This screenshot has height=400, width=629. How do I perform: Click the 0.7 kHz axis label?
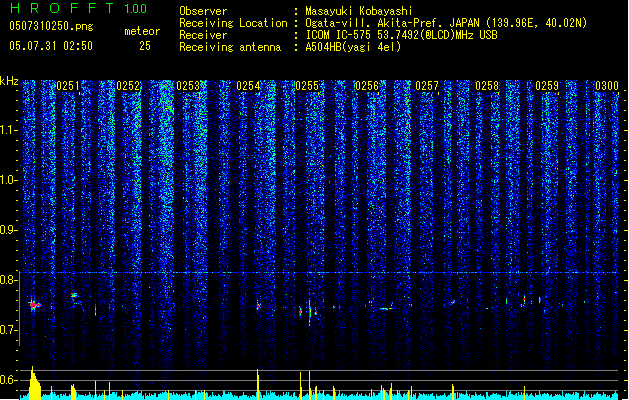9,330
